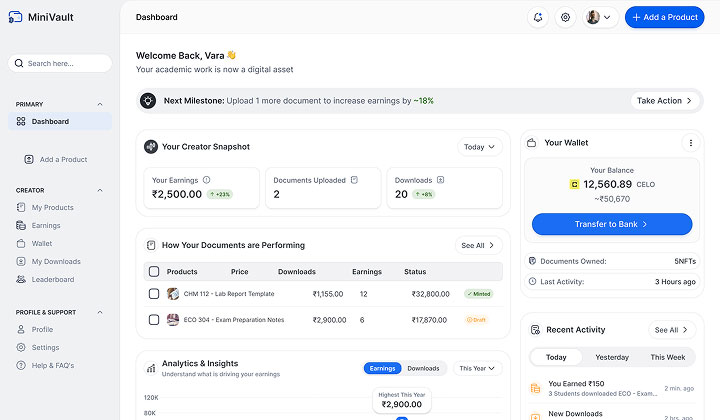Open Your Wallet three-dot menu
The height and width of the screenshot is (420, 720).
(690, 143)
